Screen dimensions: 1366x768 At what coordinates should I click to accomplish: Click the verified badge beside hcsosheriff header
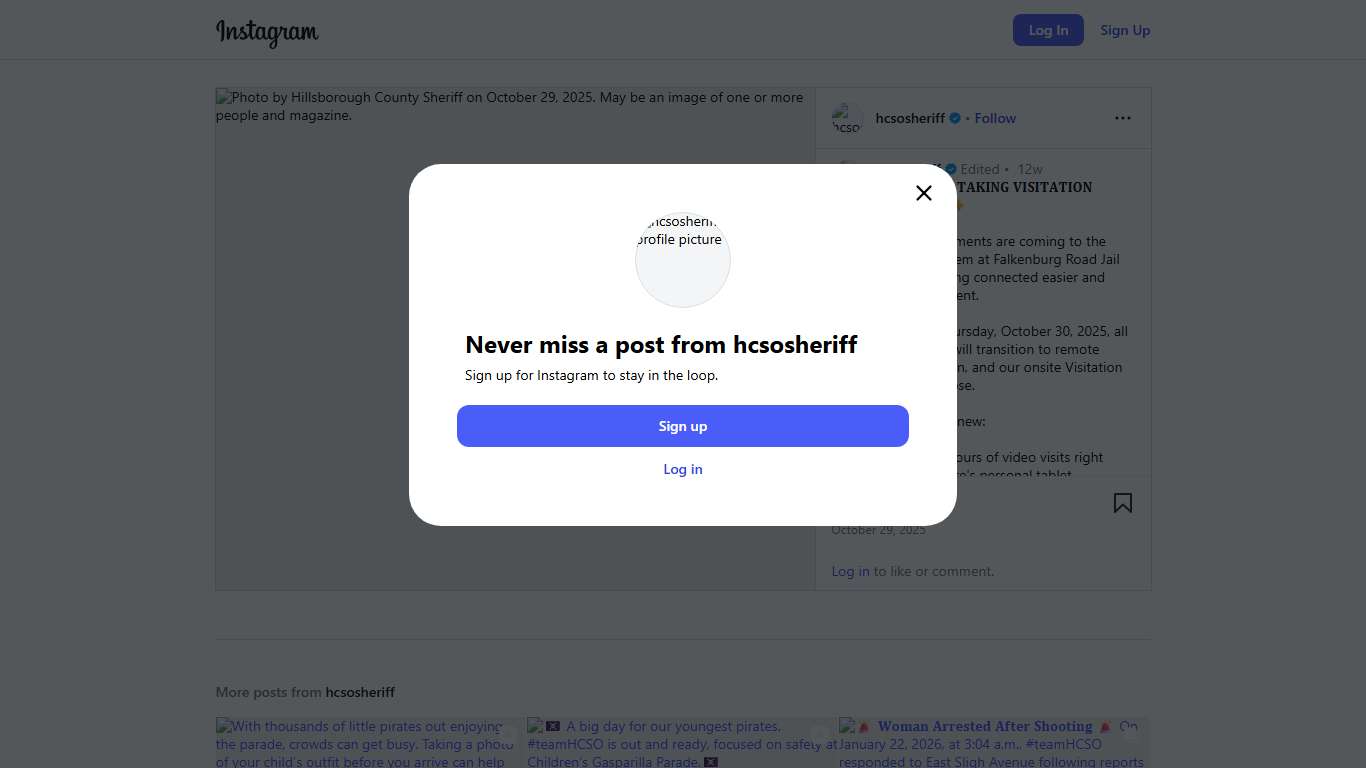tap(955, 118)
